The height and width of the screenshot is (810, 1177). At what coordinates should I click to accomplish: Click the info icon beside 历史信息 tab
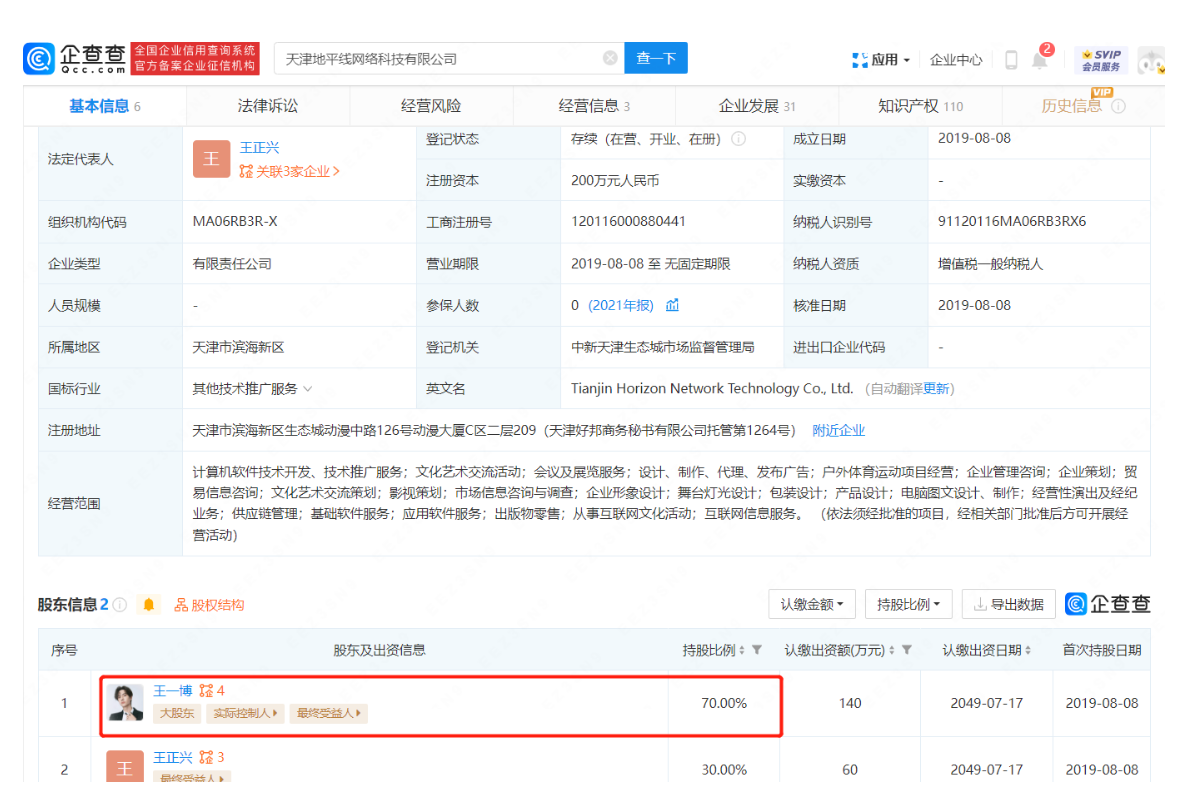1118,106
